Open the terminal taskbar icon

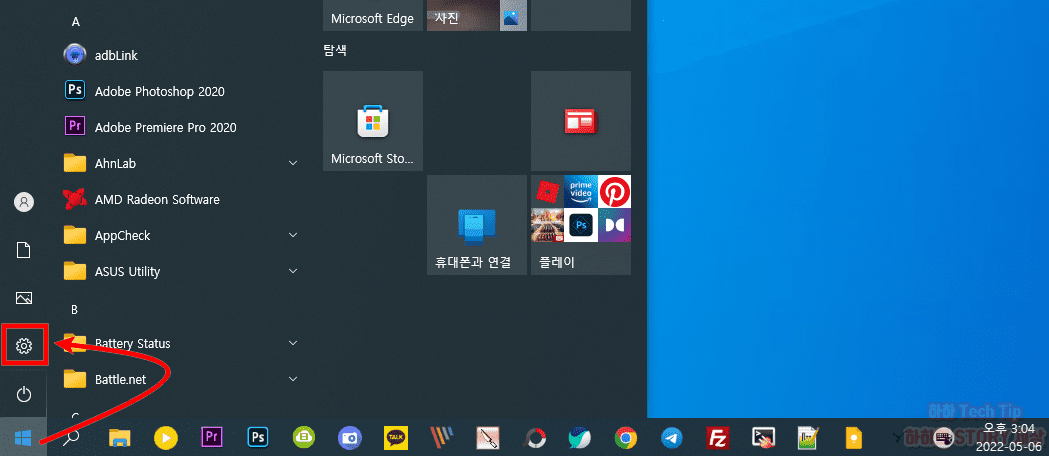point(763,438)
